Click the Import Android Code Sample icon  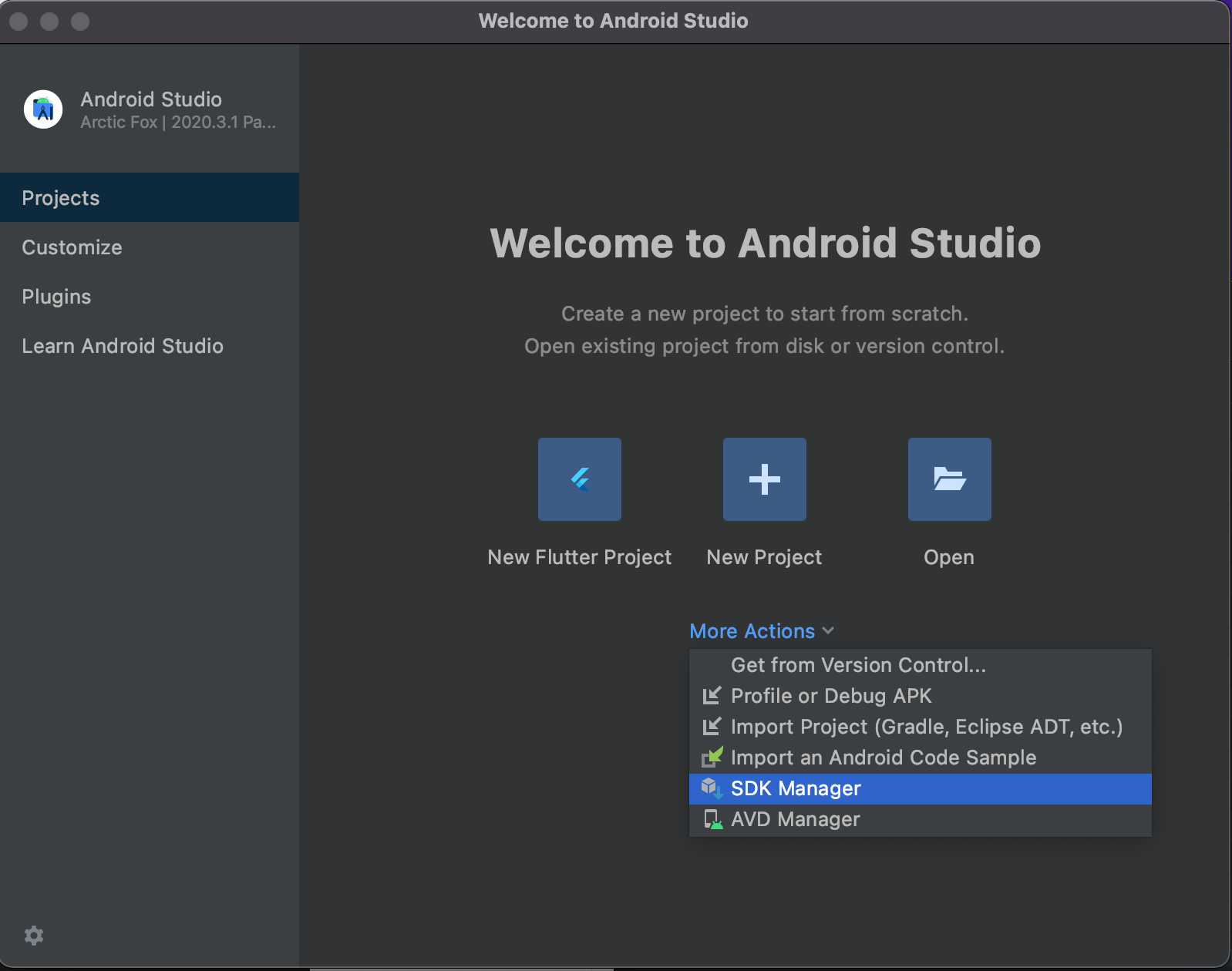[712, 757]
